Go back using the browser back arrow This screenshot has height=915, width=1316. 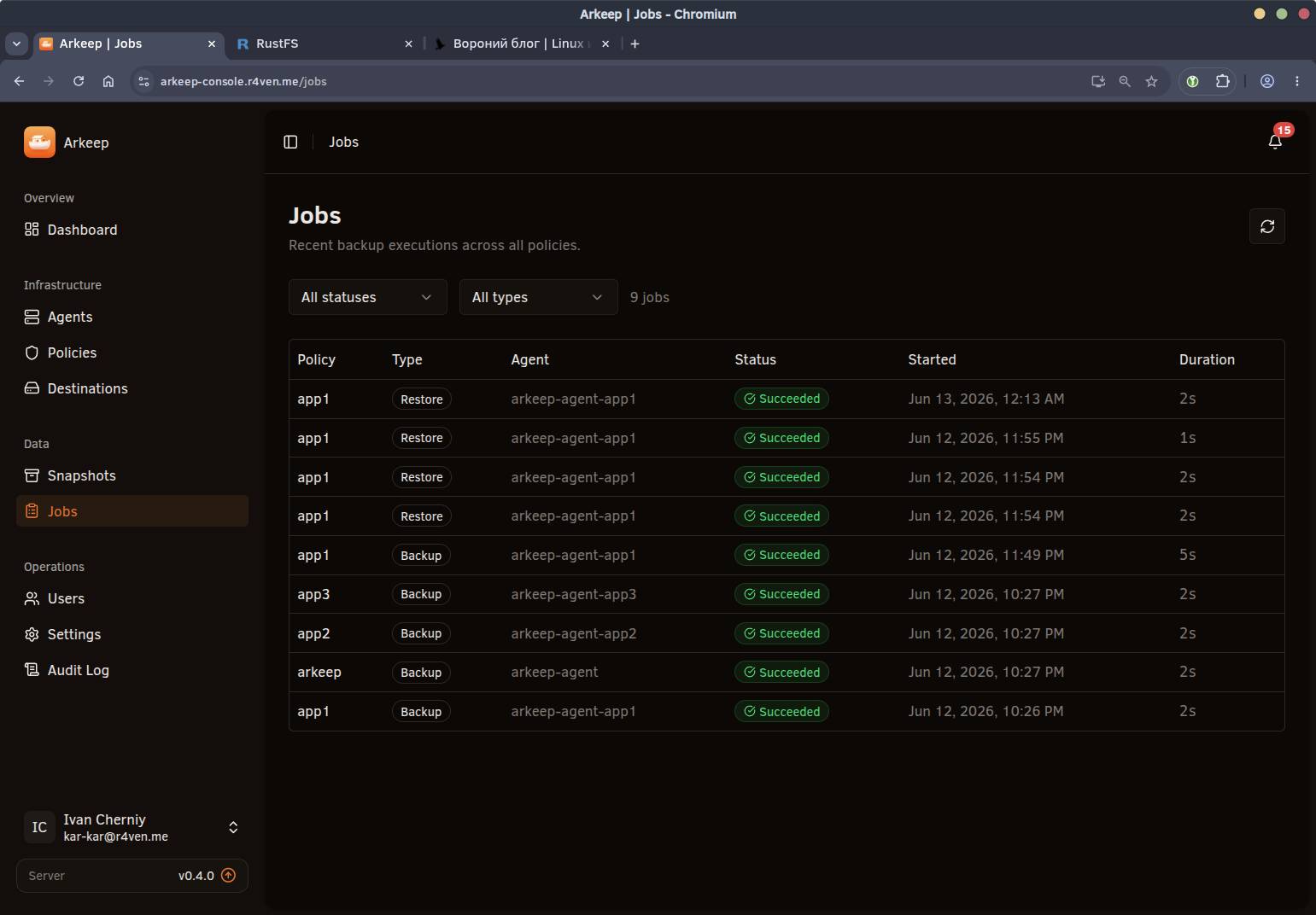[x=19, y=81]
